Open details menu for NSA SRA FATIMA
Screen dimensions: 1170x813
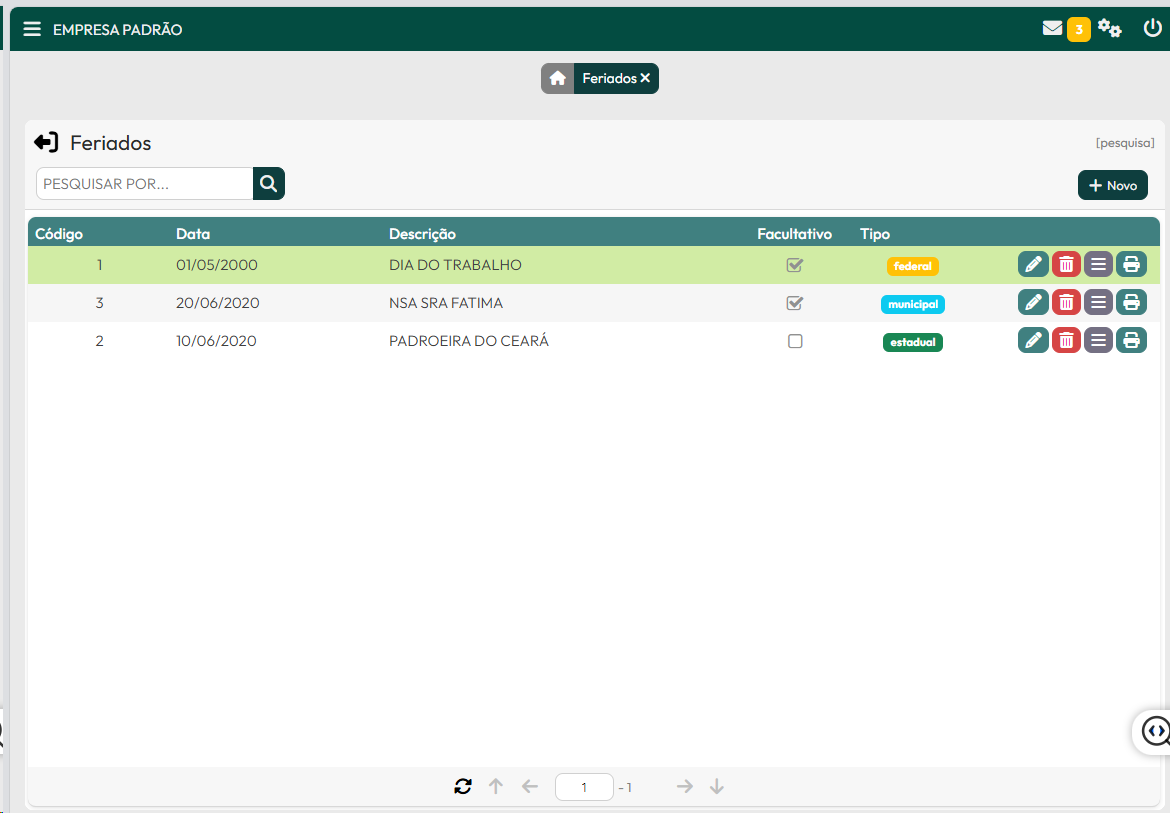1098,303
